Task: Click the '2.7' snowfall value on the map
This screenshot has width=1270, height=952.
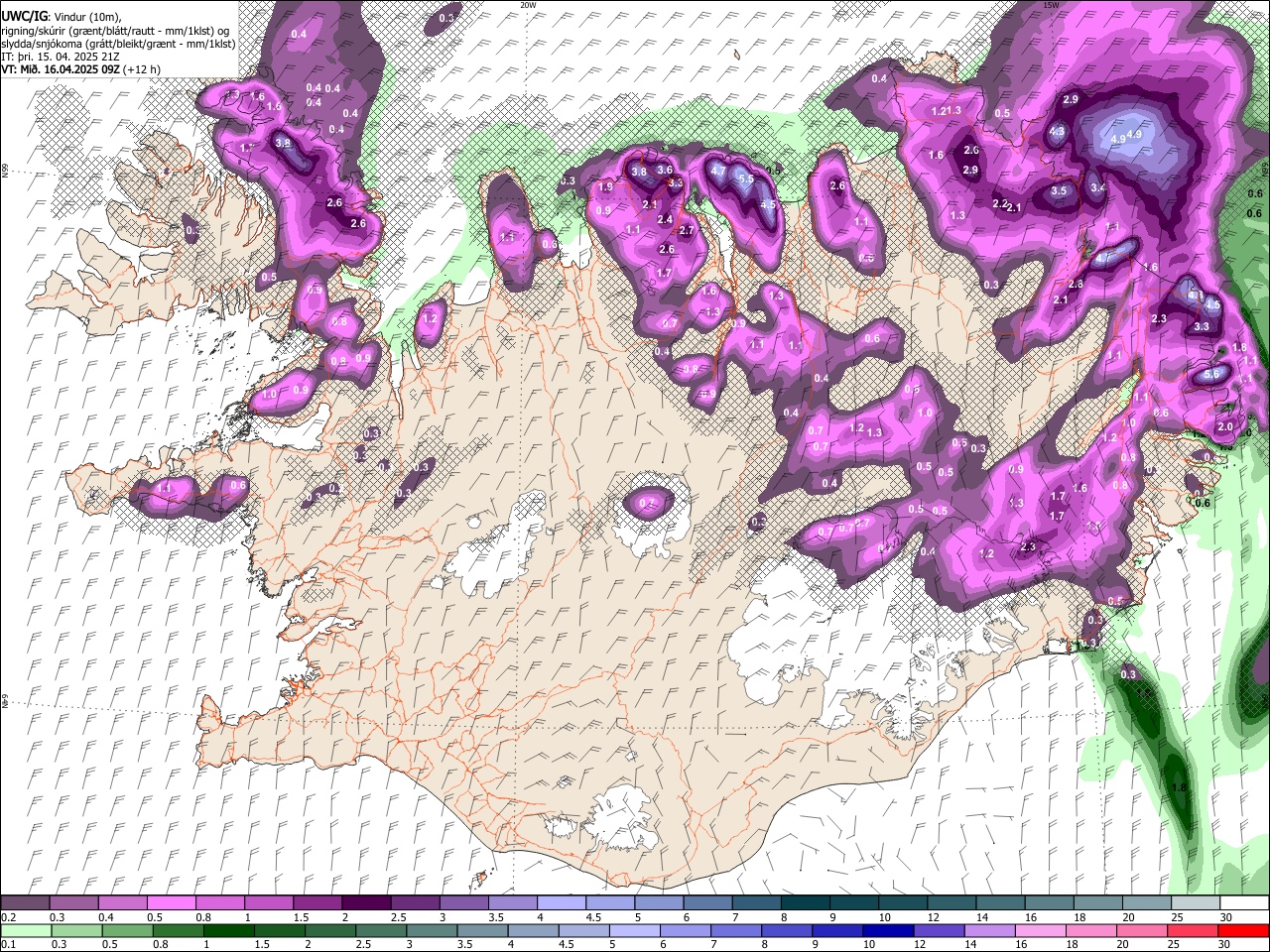Action: tap(686, 230)
